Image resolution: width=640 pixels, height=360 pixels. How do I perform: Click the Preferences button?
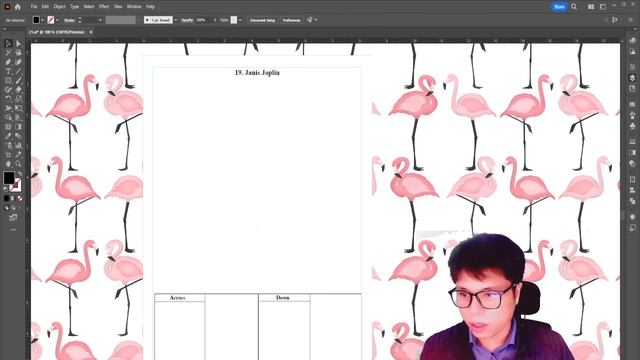point(291,20)
